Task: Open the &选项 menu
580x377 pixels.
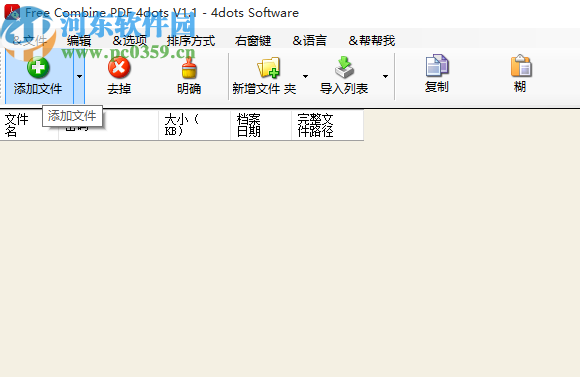Action: [x=129, y=40]
